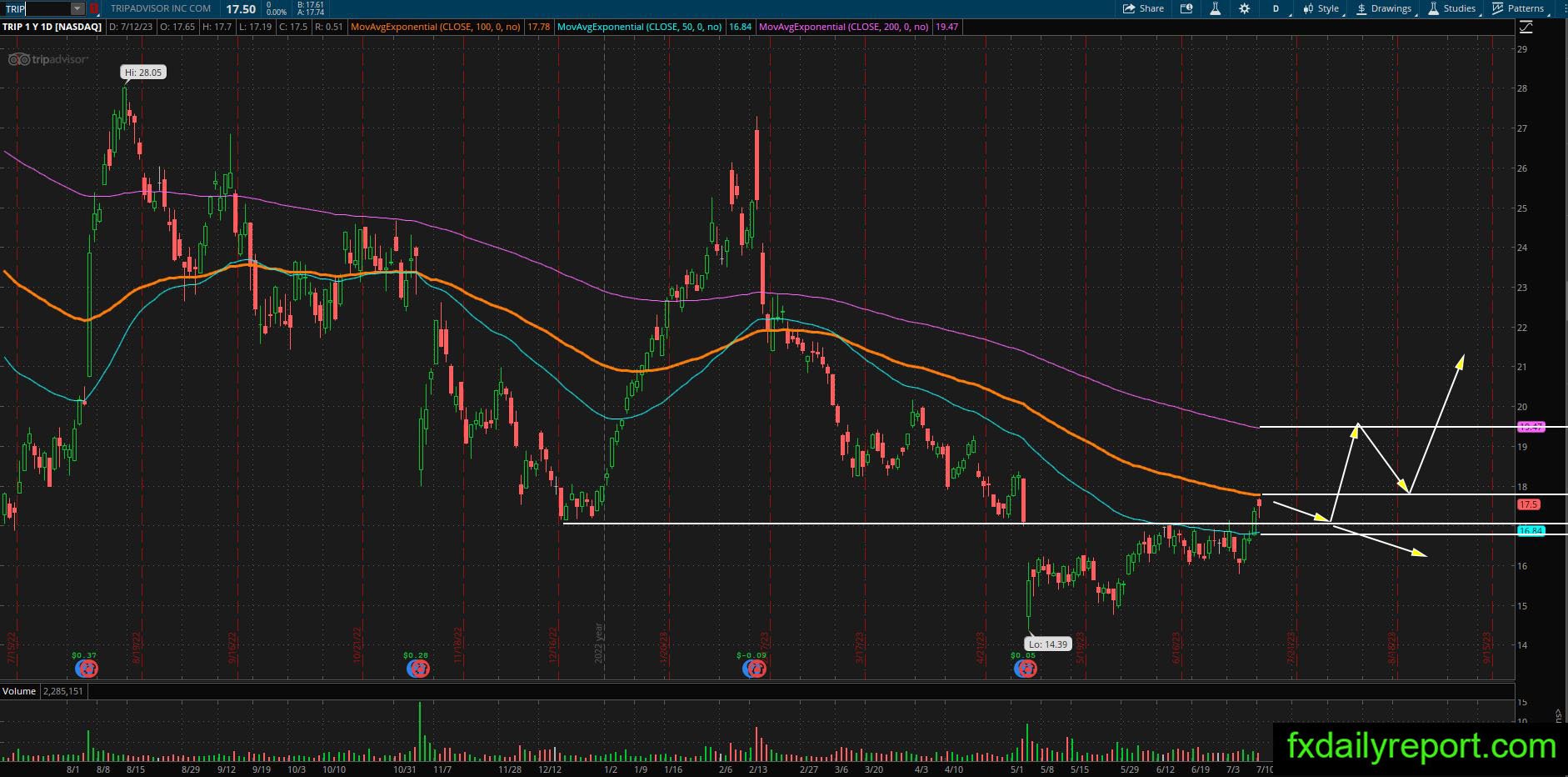Click the 21 price axis tick
The width and height of the screenshot is (1568, 777).
[1522, 368]
